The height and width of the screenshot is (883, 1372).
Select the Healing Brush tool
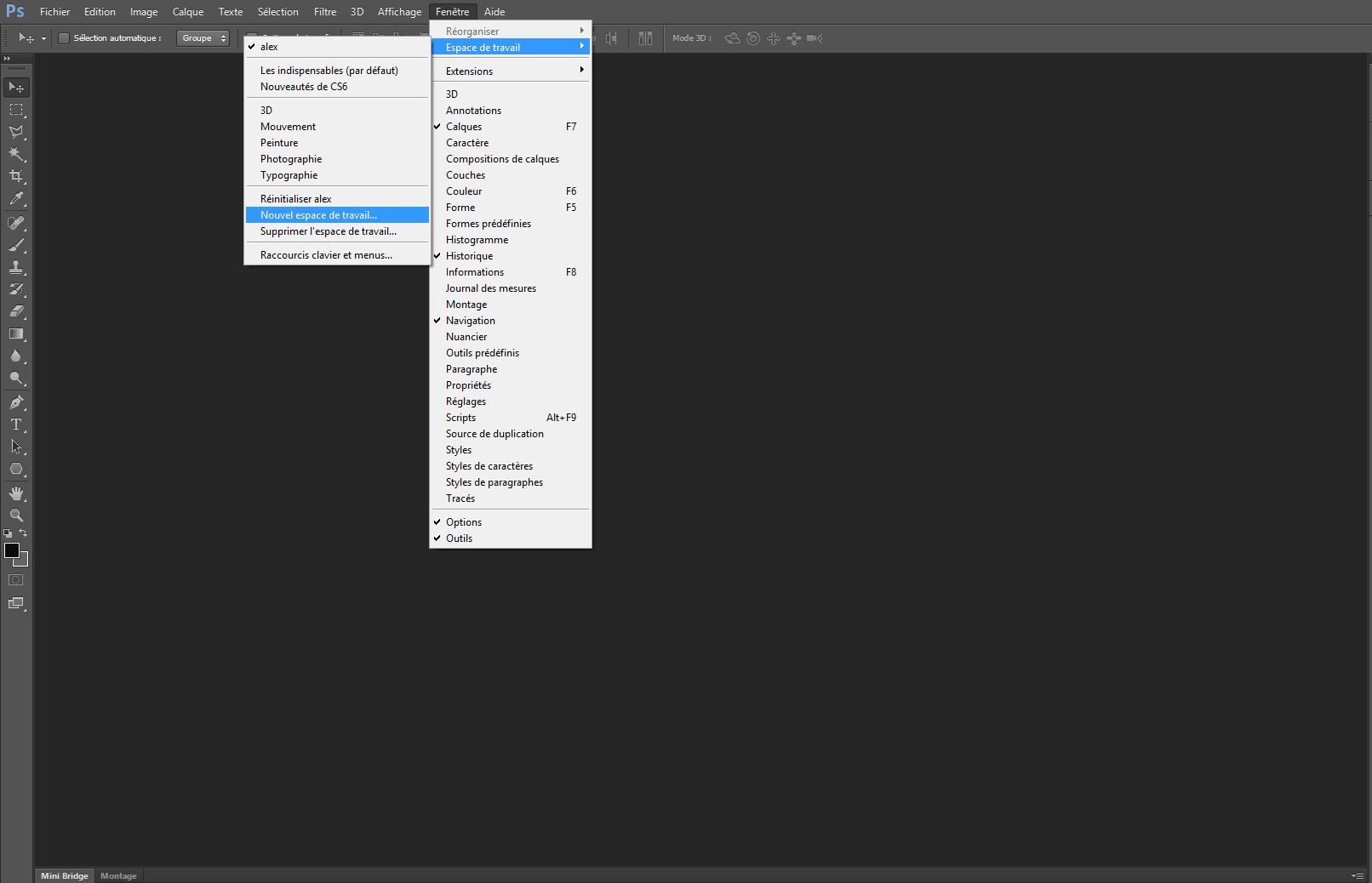coord(16,223)
